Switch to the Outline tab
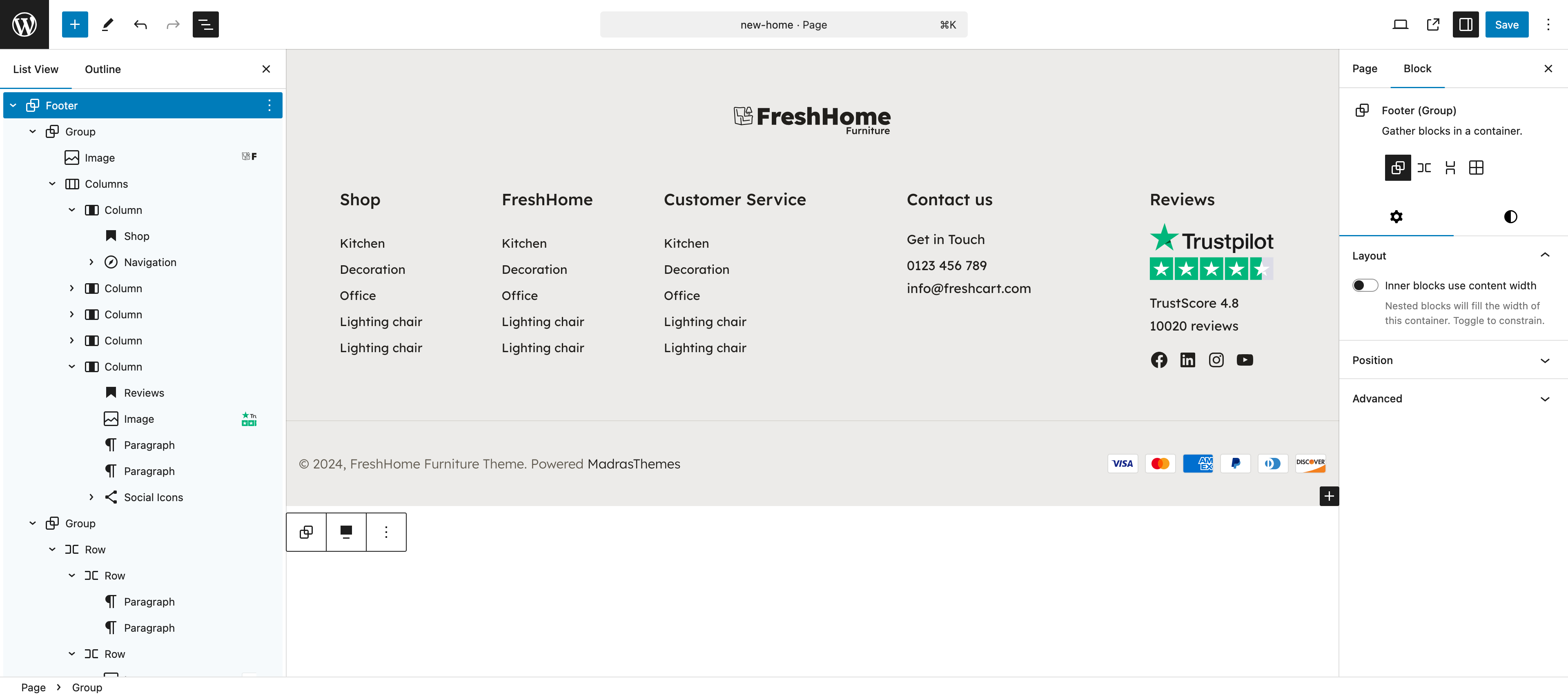Image resolution: width=1568 pixels, height=697 pixels. pyautogui.click(x=103, y=69)
